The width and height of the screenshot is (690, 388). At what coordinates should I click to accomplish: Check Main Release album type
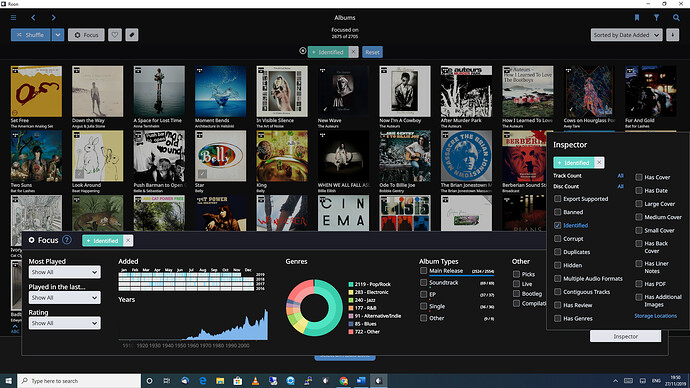423,271
